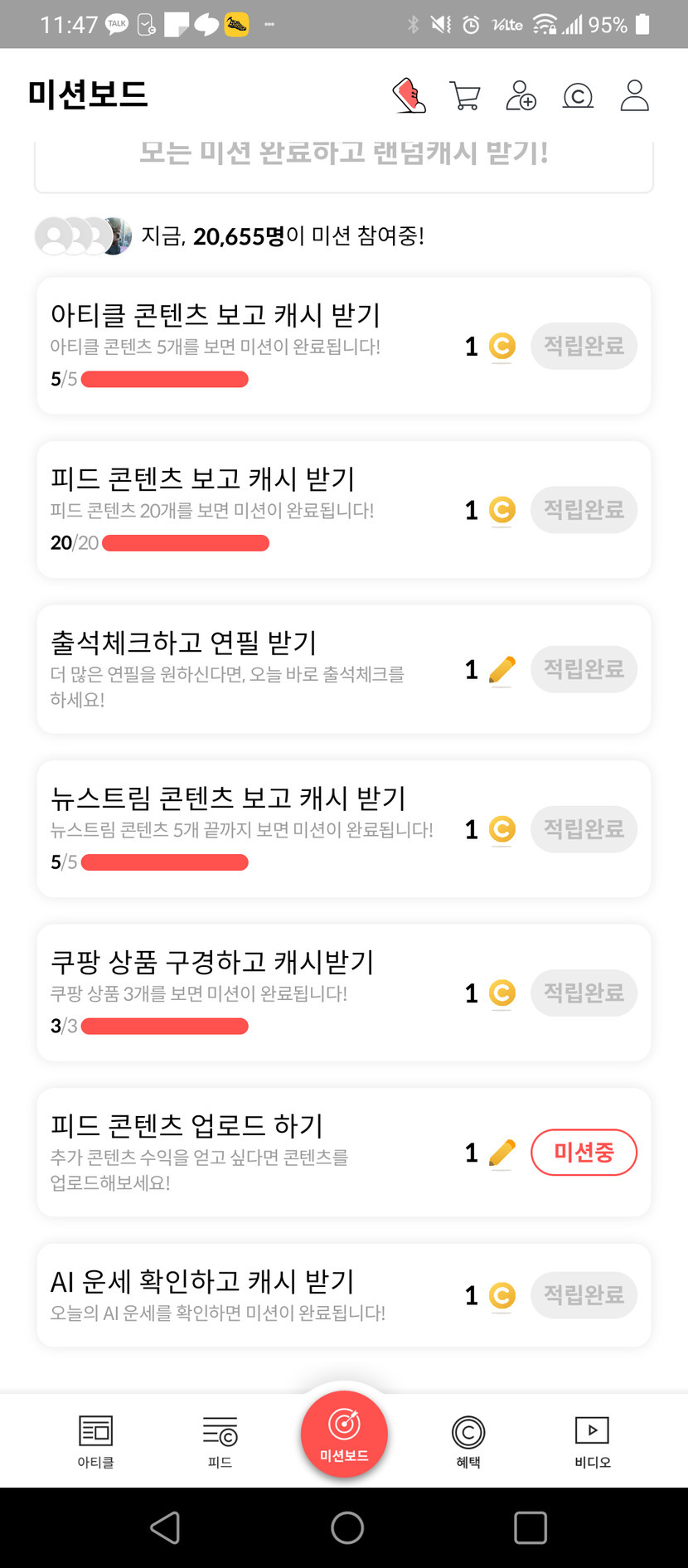This screenshot has height=1568, width=688.
Task: Tap the pencil reward icon for 피드 콘텐츠 업로드
Action: (501, 1153)
